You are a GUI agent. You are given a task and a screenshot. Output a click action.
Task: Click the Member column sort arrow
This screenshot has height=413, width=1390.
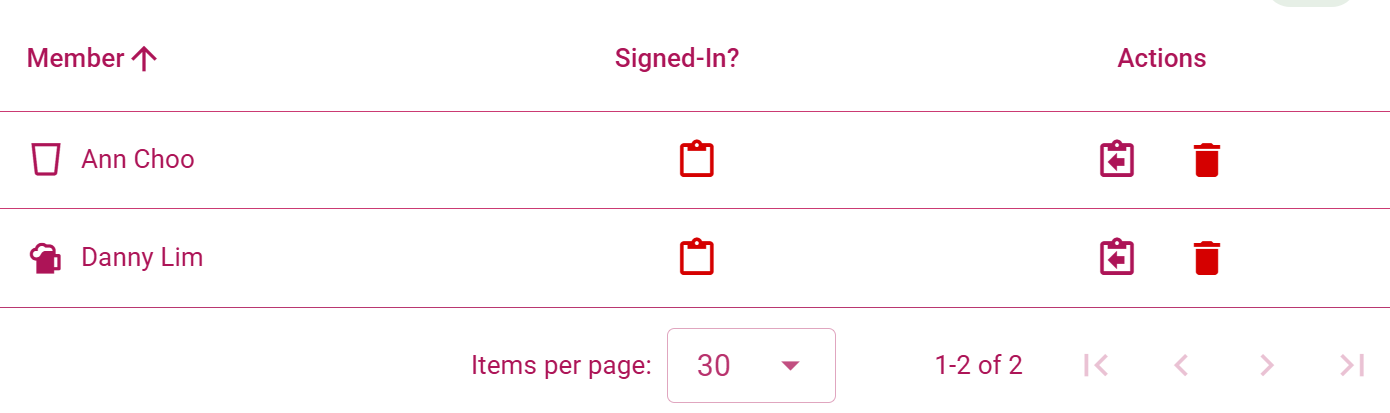(x=144, y=59)
